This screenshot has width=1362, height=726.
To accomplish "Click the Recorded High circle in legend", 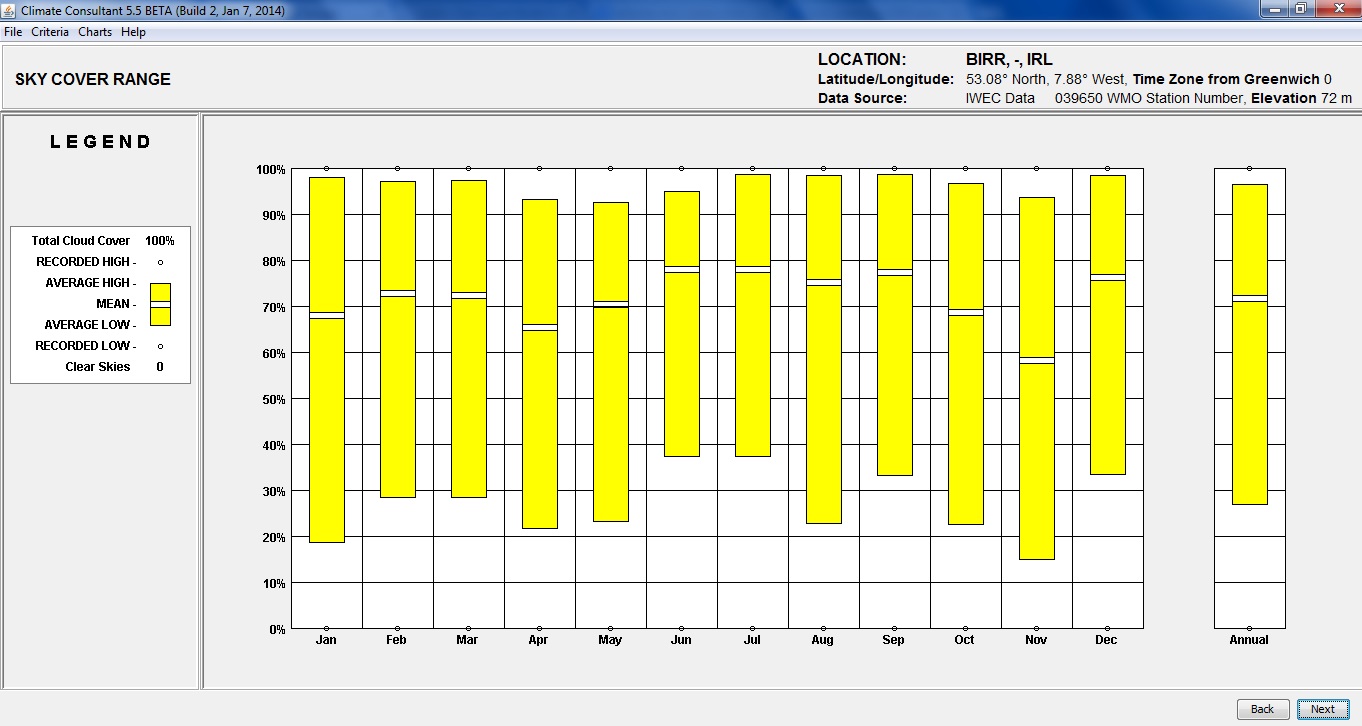I will 160,262.
